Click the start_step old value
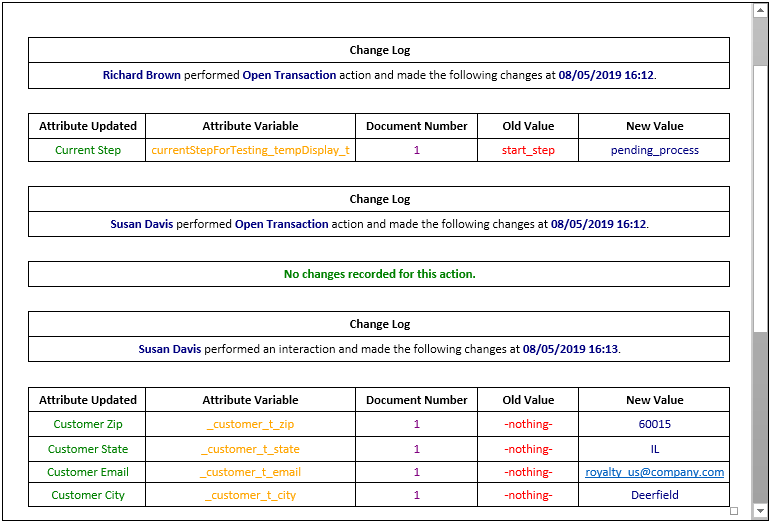This screenshot has width=771, height=523. point(527,150)
